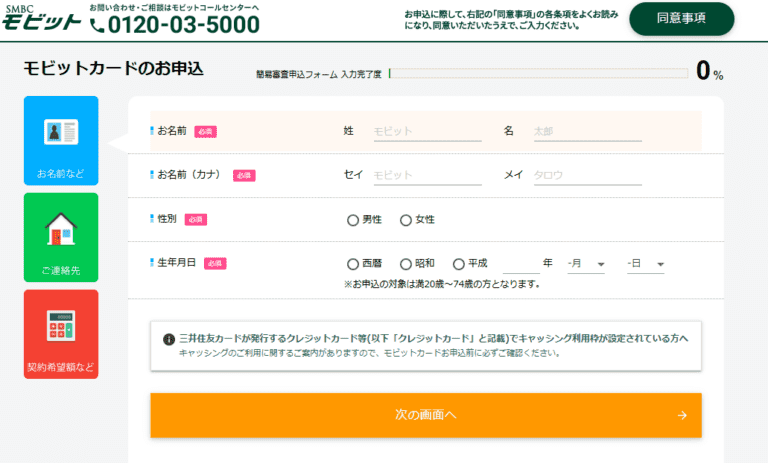This screenshot has height=463, width=768.
Task: Click the 0120-03-5000 phone number
Action: (x=184, y=25)
